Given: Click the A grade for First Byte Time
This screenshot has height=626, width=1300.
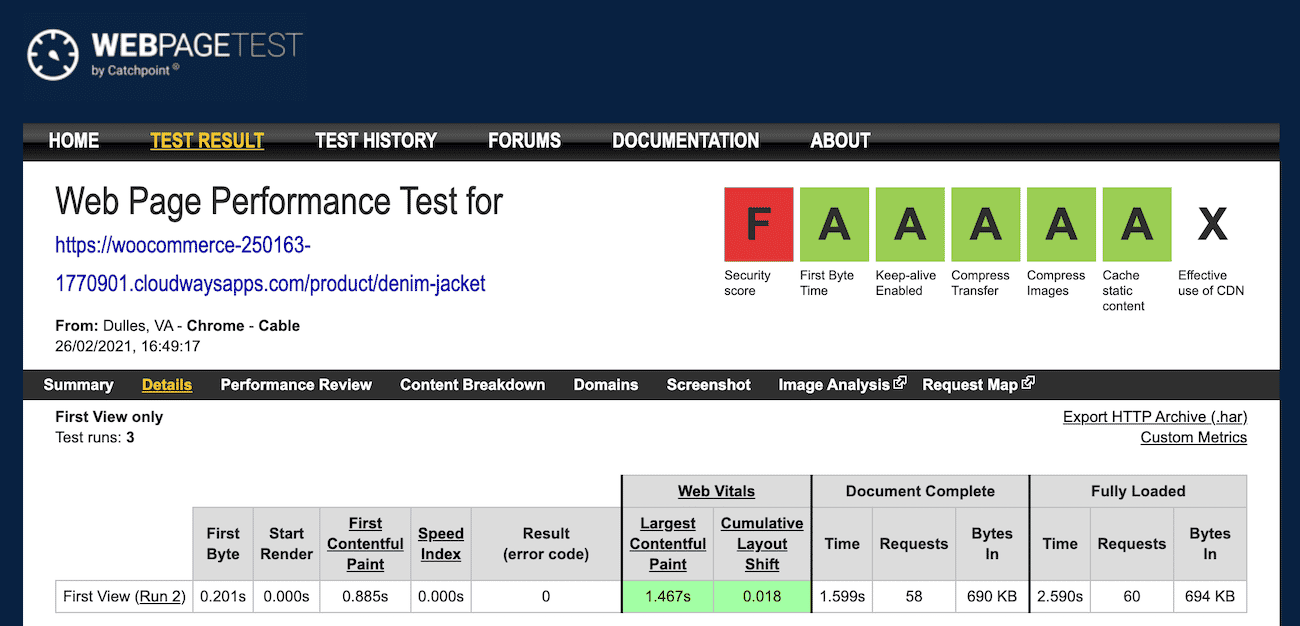Looking at the screenshot, I should [x=834, y=224].
